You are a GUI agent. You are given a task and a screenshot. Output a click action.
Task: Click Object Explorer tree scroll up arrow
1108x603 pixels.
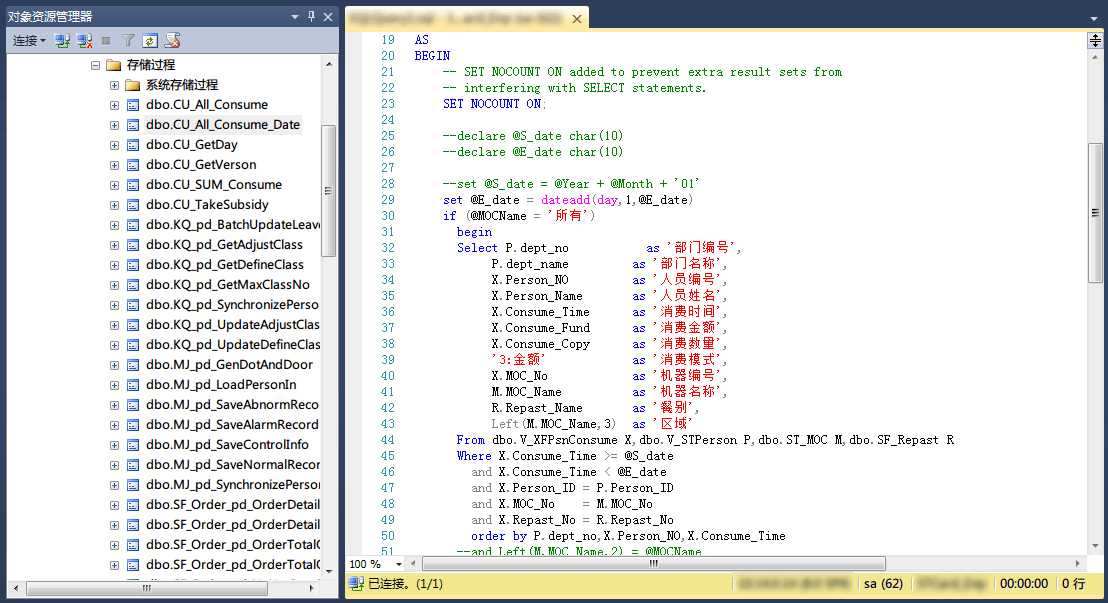click(329, 64)
